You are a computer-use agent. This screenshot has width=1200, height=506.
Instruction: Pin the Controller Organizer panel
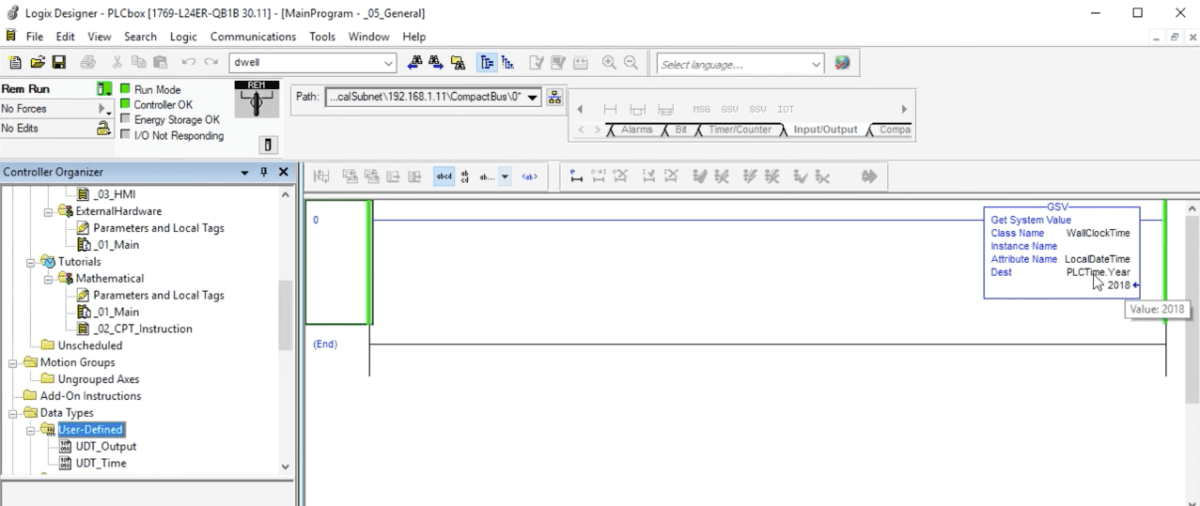click(264, 172)
